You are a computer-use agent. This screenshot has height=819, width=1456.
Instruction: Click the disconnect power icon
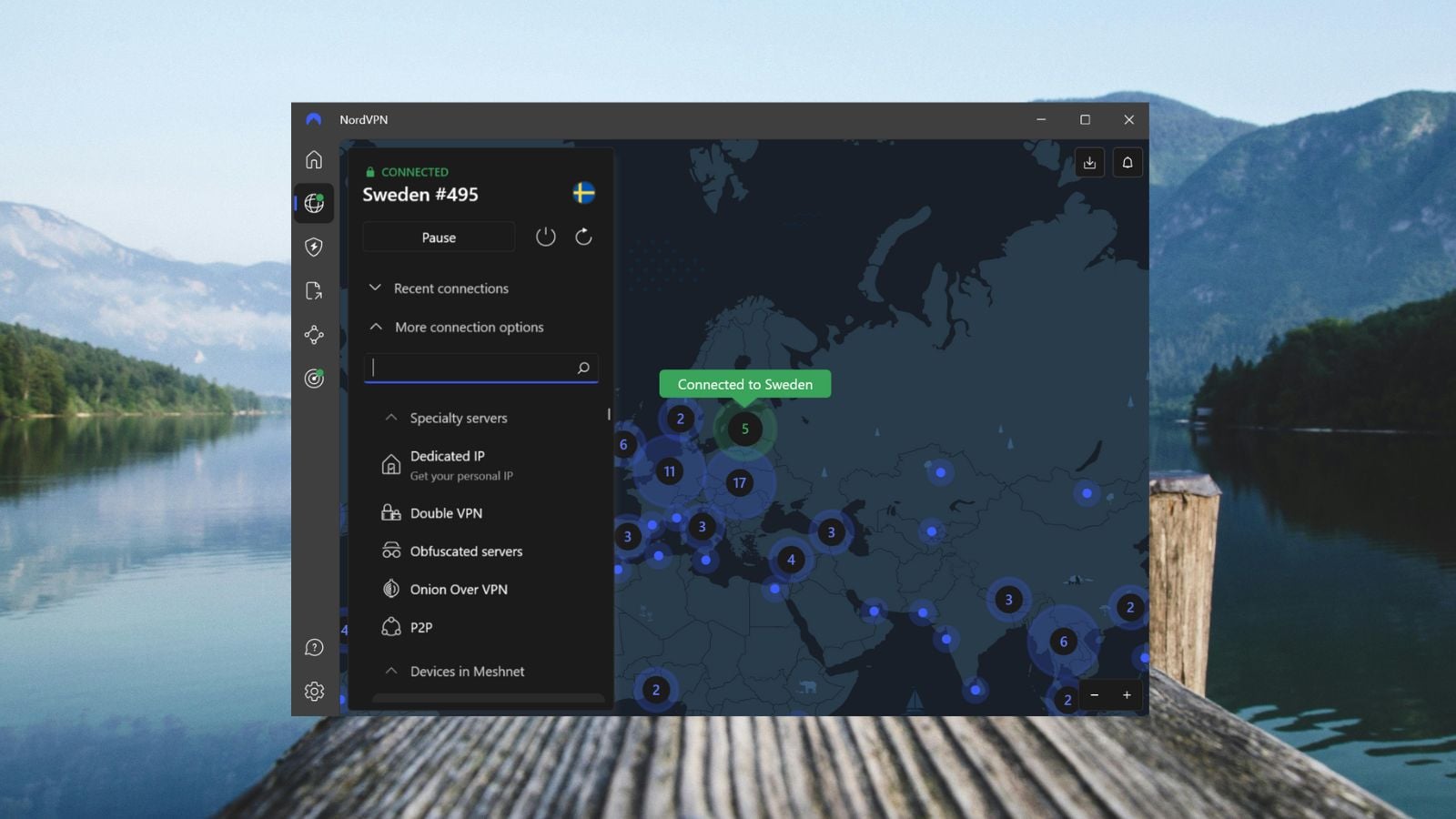pyautogui.click(x=546, y=237)
